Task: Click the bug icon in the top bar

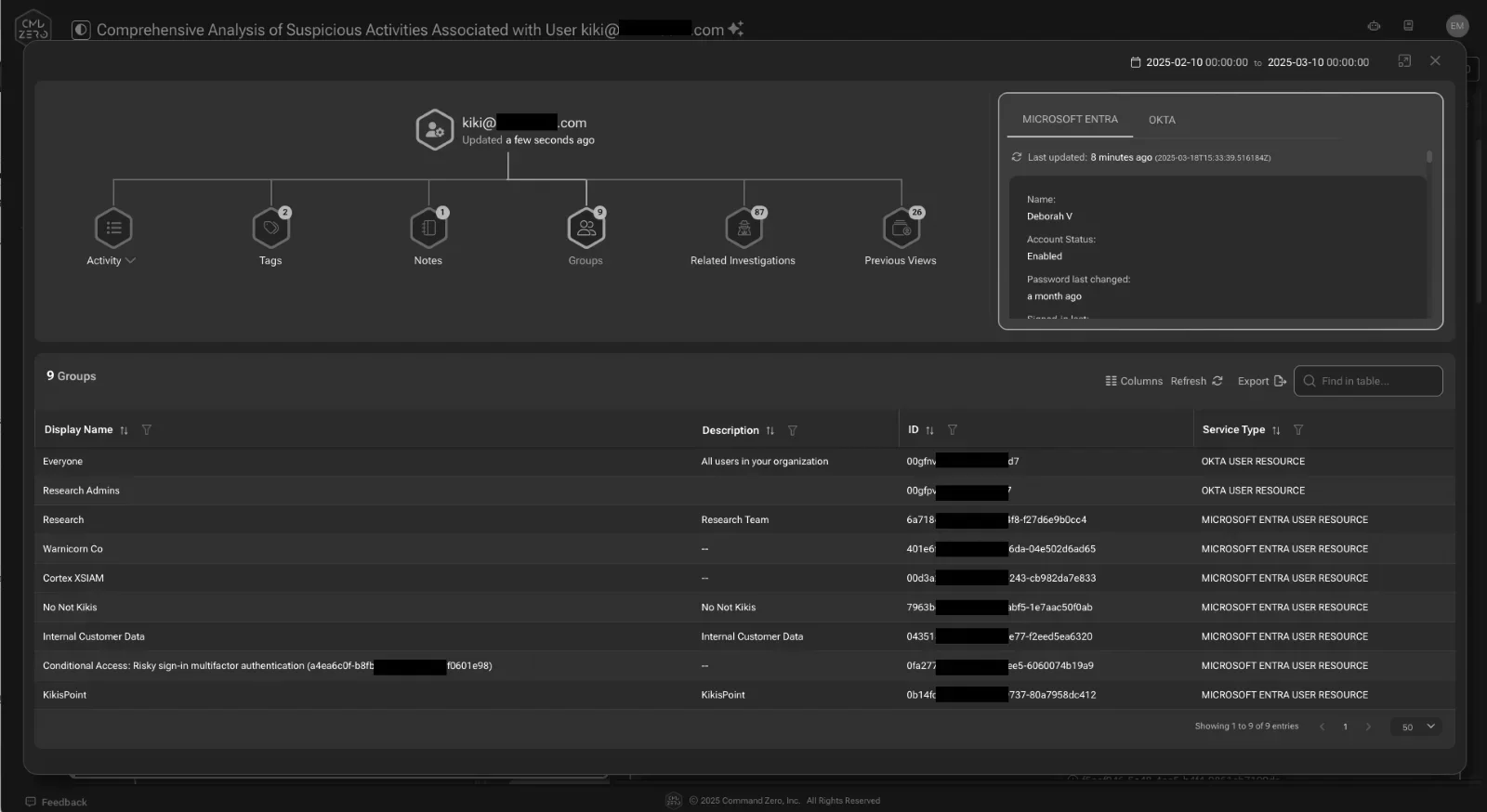Action: click(x=1374, y=26)
